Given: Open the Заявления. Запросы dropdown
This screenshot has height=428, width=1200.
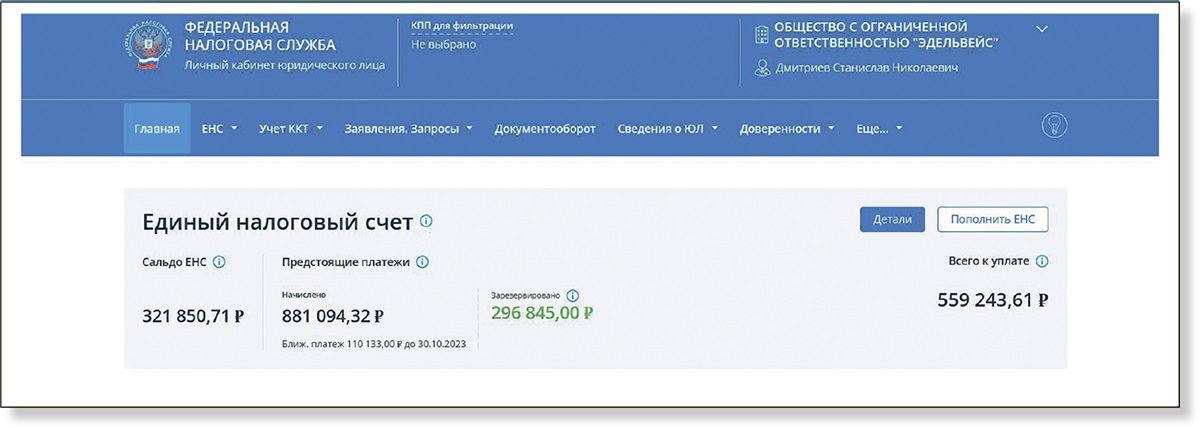Looking at the screenshot, I should pos(408,128).
